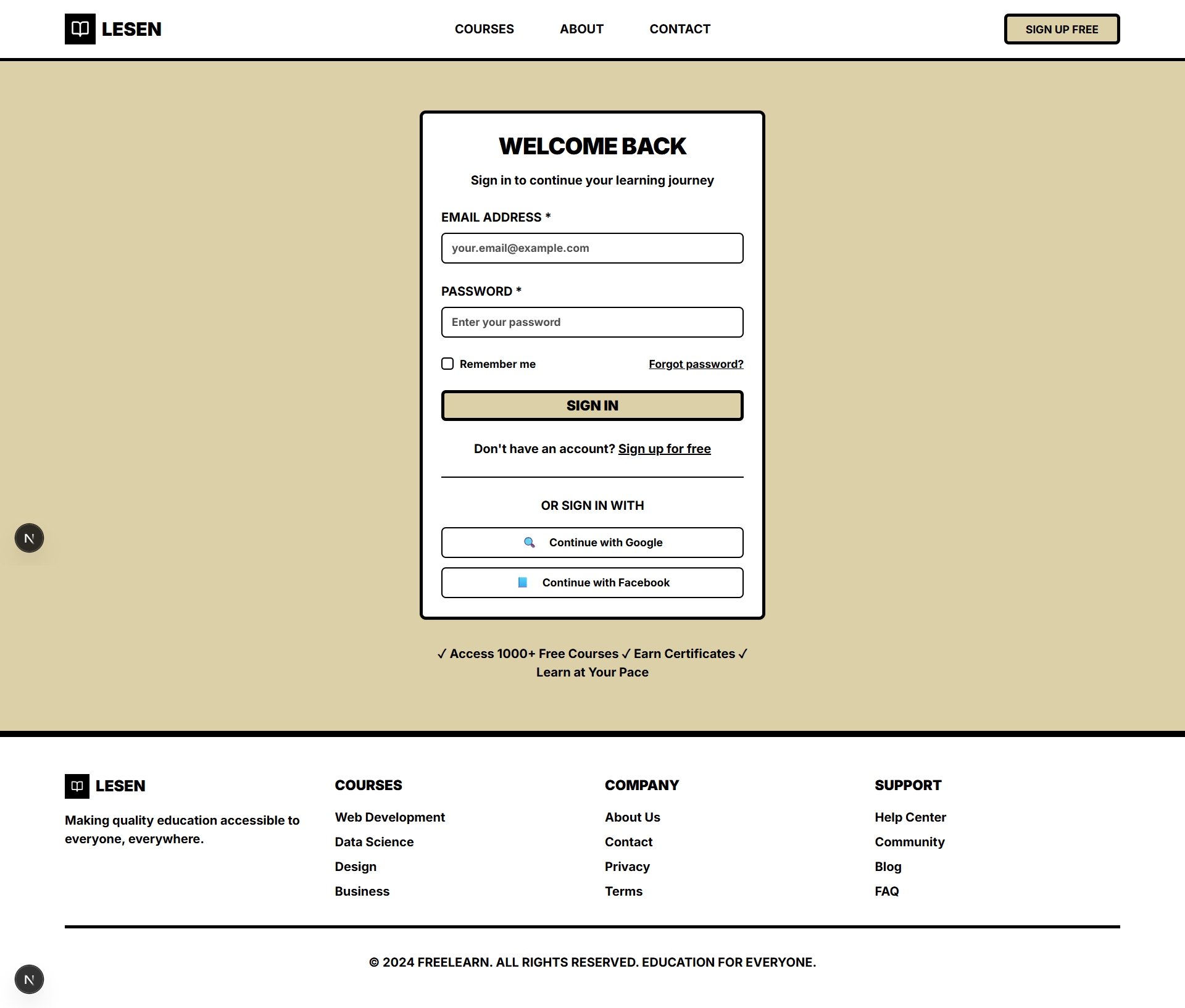Click the Facebook blue book icon
The height and width of the screenshot is (1008, 1185).
click(x=522, y=583)
